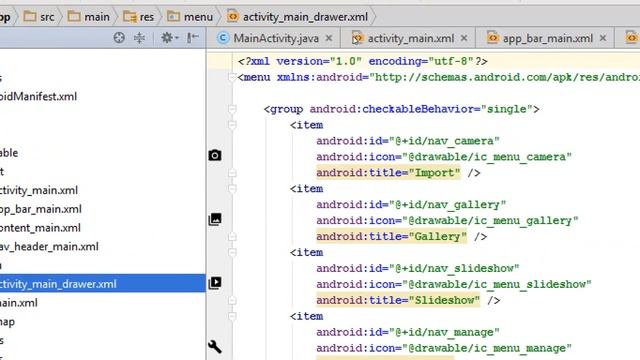
Task: Click the @+id/nav_slideshow id value
Action: click(454, 269)
